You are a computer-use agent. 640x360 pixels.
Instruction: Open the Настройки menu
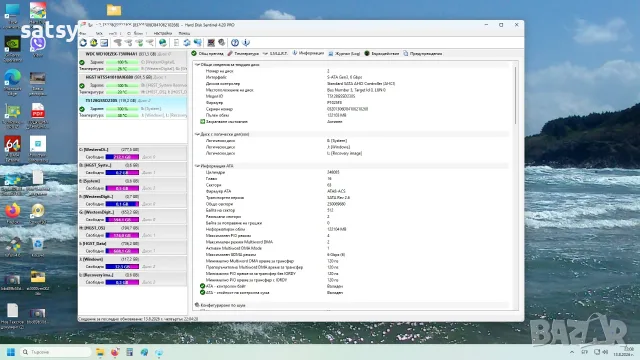pos(162,33)
